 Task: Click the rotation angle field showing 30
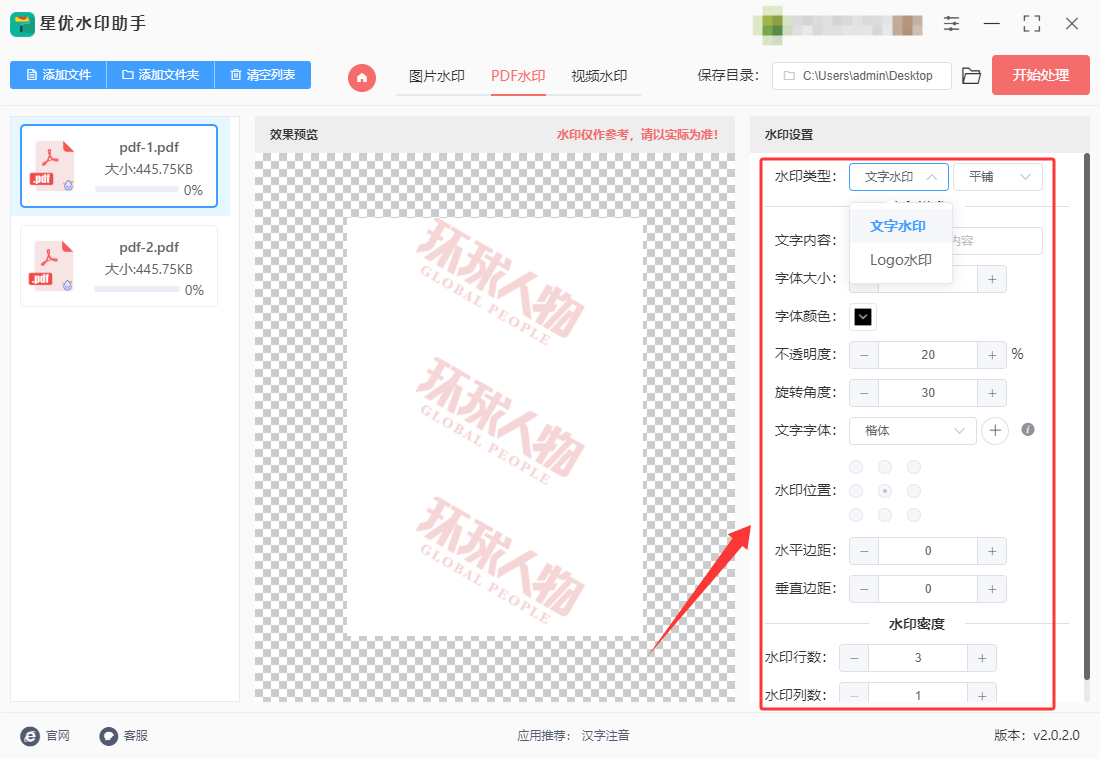click(x=927, y=393)
